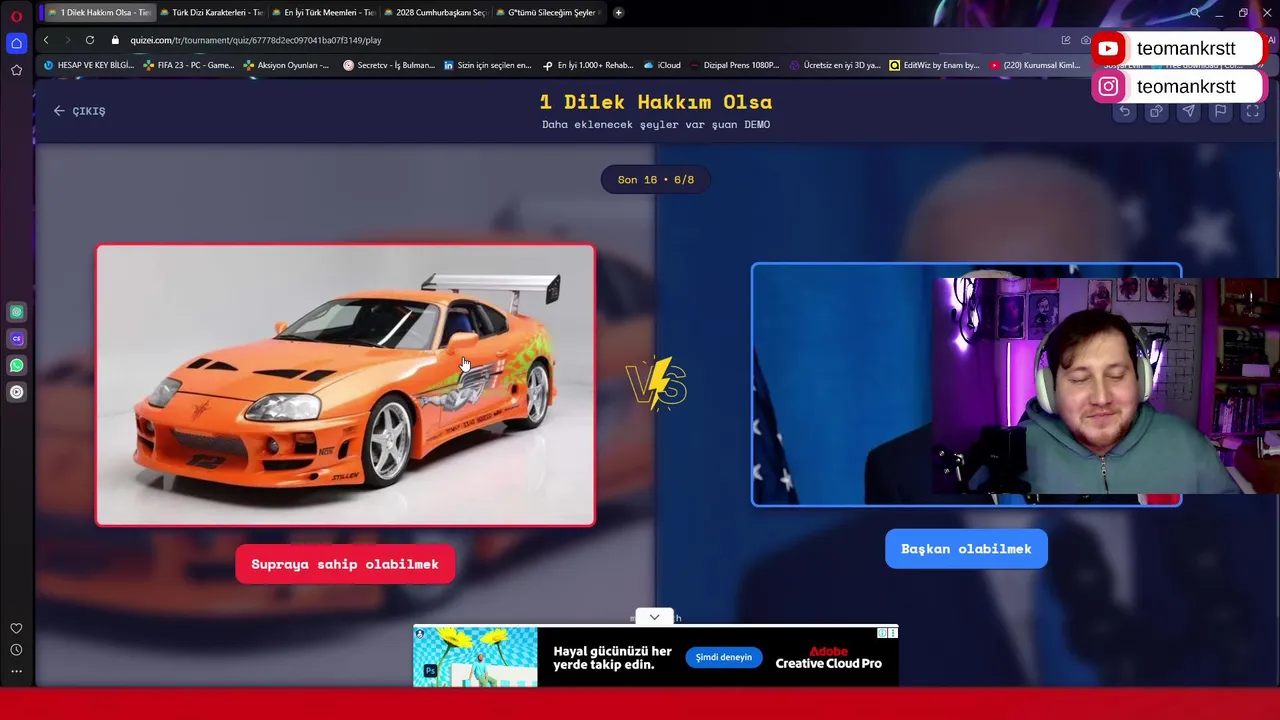
Task: Choose Supraya sahip olabilmek
Action: point(345,564)
